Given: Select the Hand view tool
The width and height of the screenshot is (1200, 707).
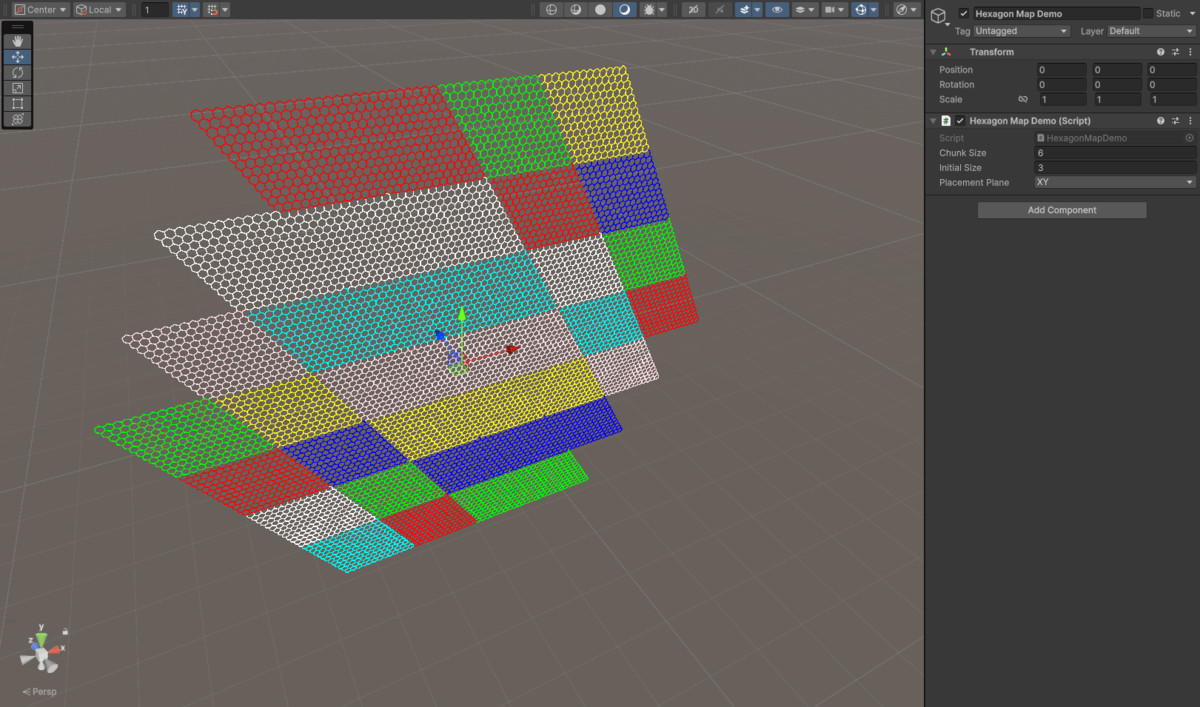Looking at the screenshot, I should [x=17, y=41].
